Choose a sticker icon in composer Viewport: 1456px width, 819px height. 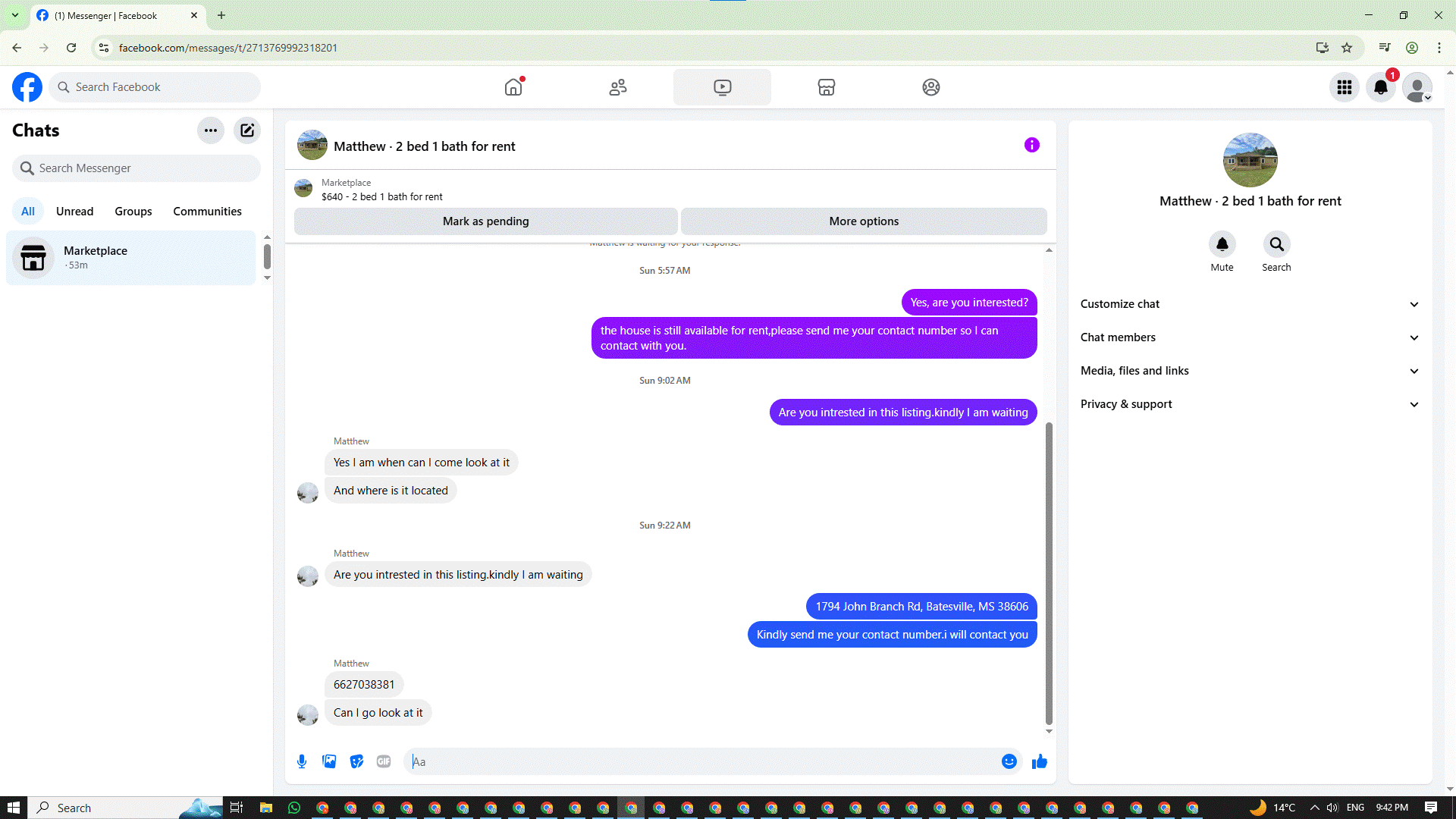tap(356, 761)
